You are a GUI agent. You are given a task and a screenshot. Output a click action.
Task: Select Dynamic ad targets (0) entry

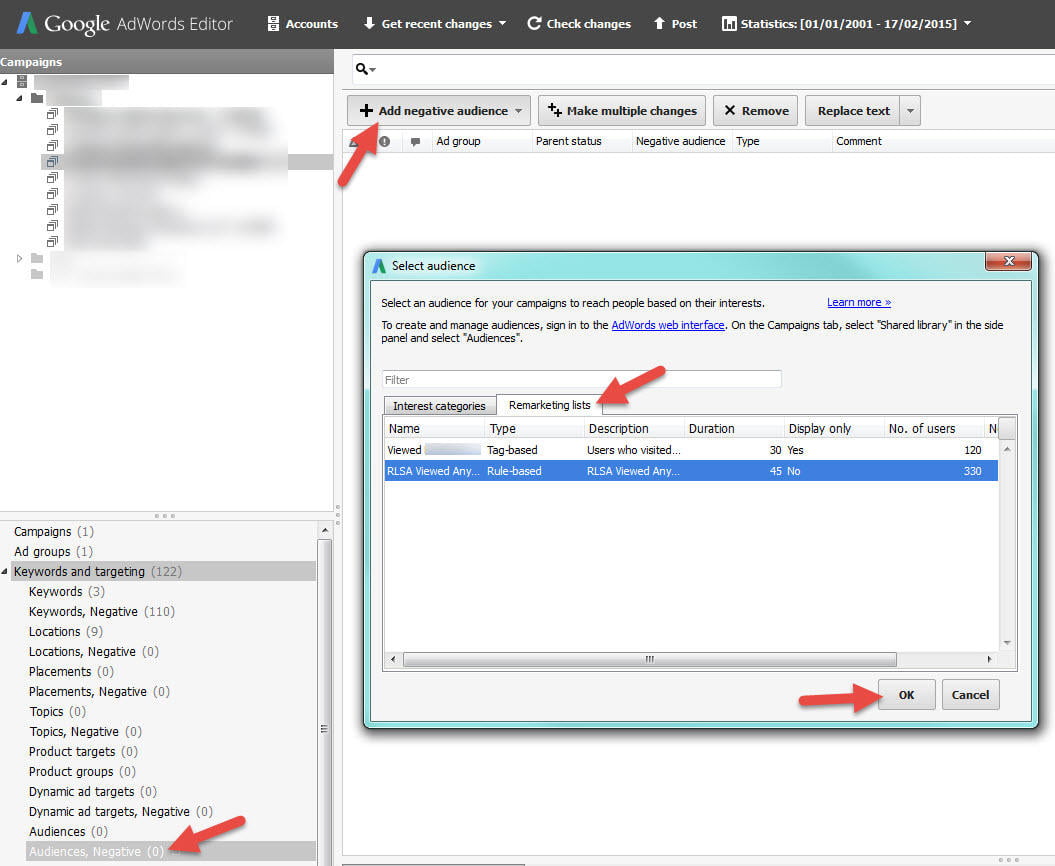pyautogui.click(x=93, y=791)
